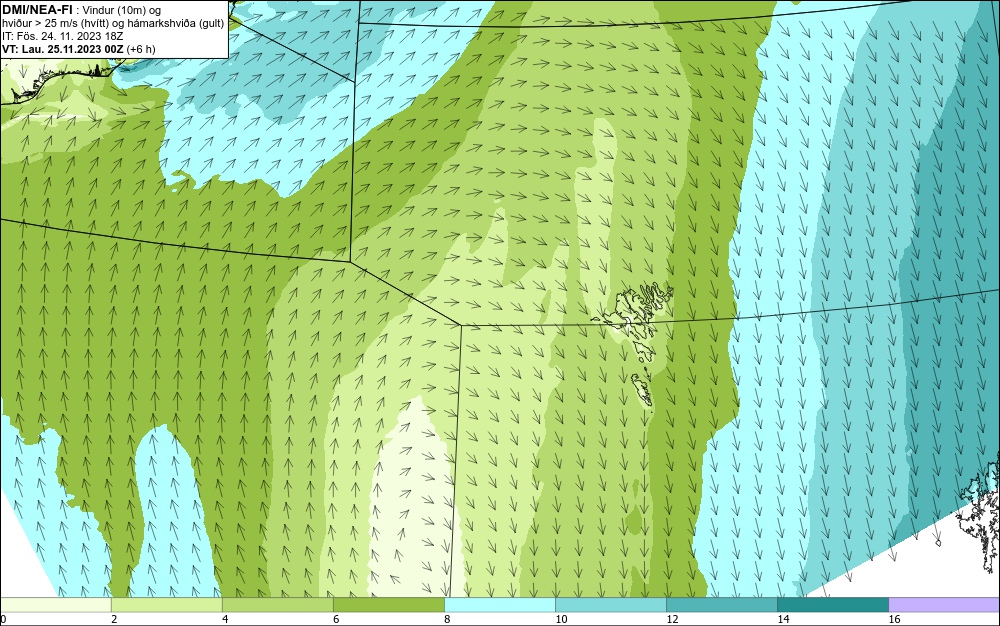The image size is (1000, 626).
Task: Click the legend scale label '16'
Action: tap(895, 619)
